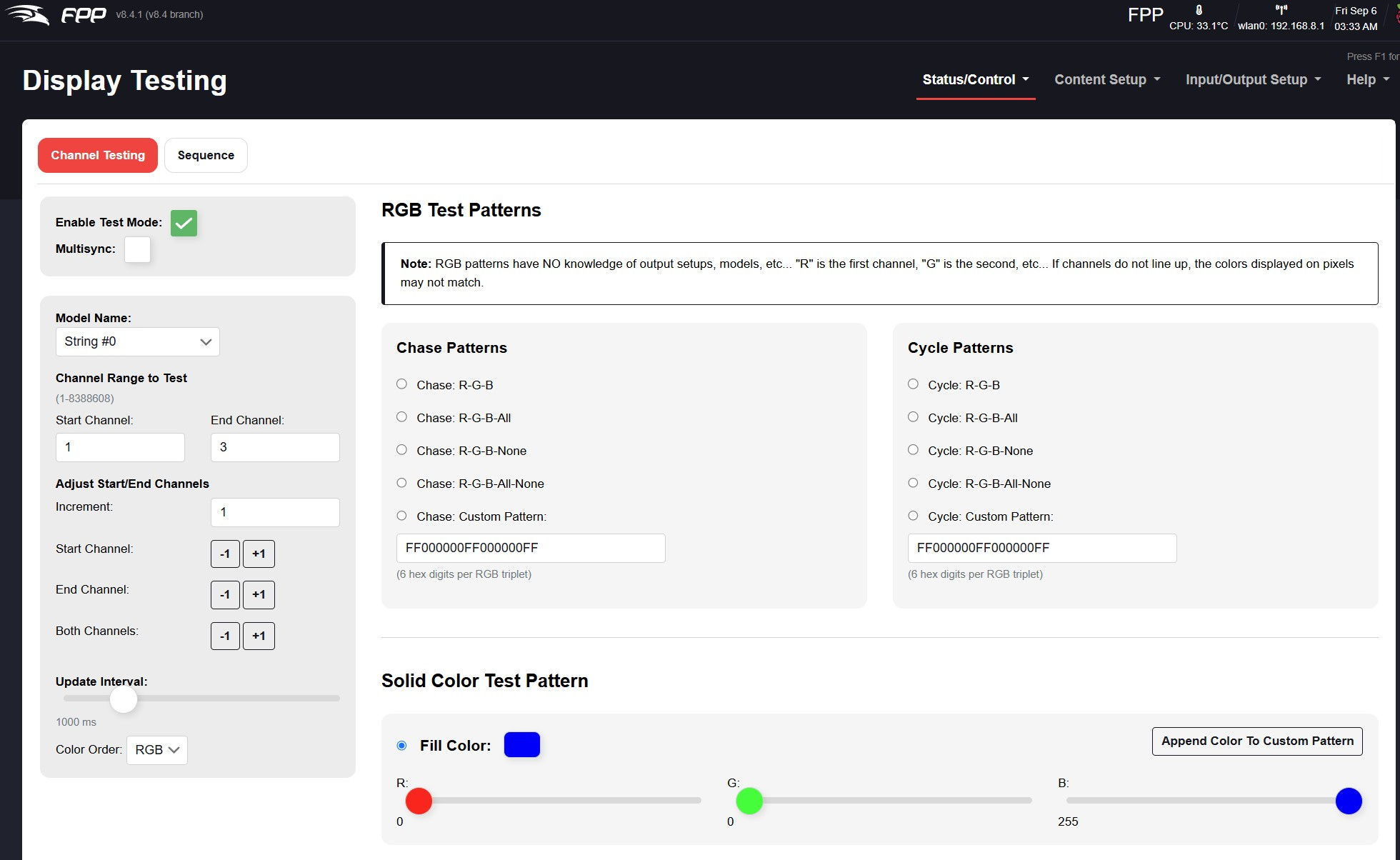Viewport: 1400px width, 860px height.
Task: Click End Channel plus one button
Action: click(259, 594)
